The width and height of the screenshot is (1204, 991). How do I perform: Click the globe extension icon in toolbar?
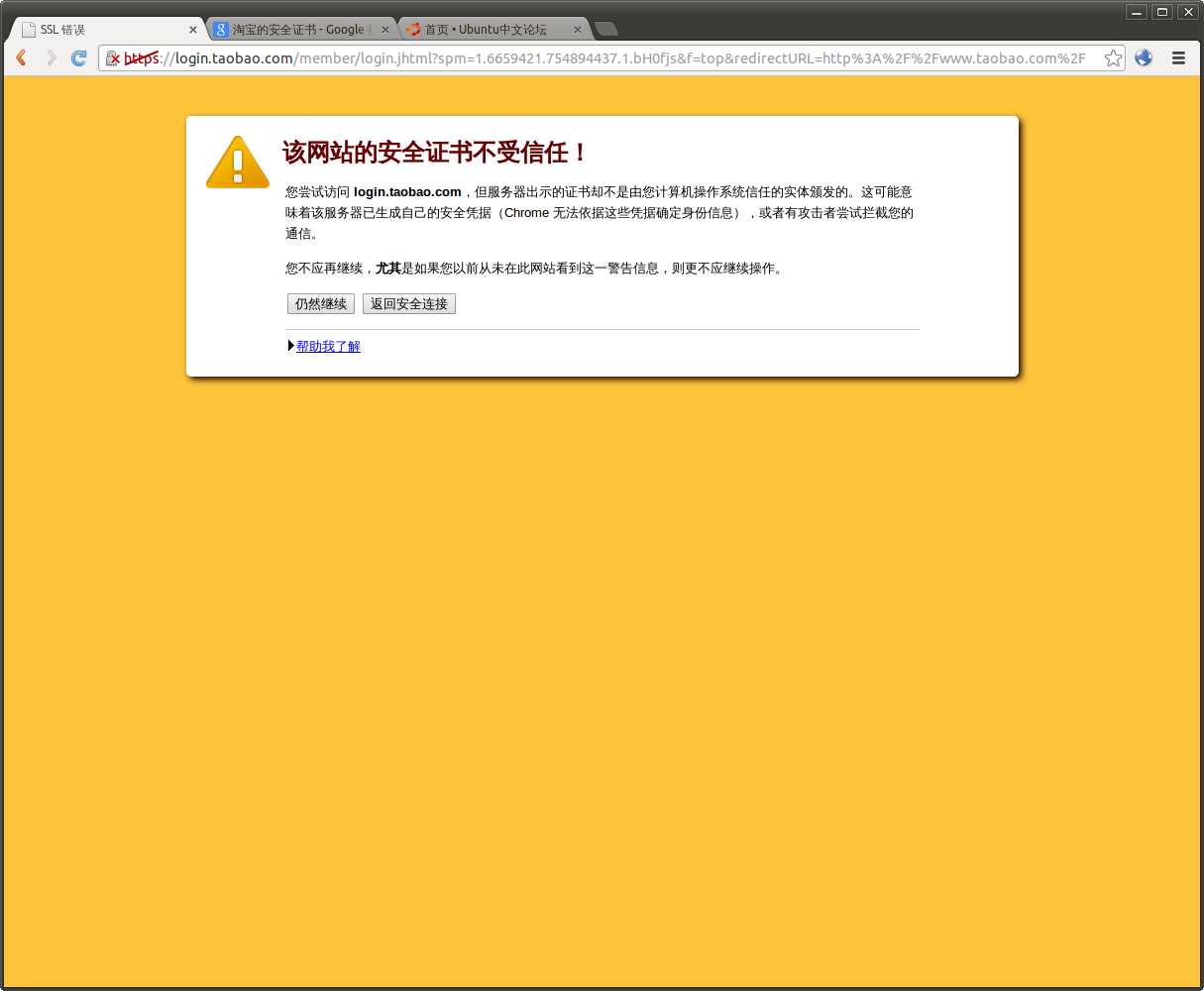[1144, 58]
